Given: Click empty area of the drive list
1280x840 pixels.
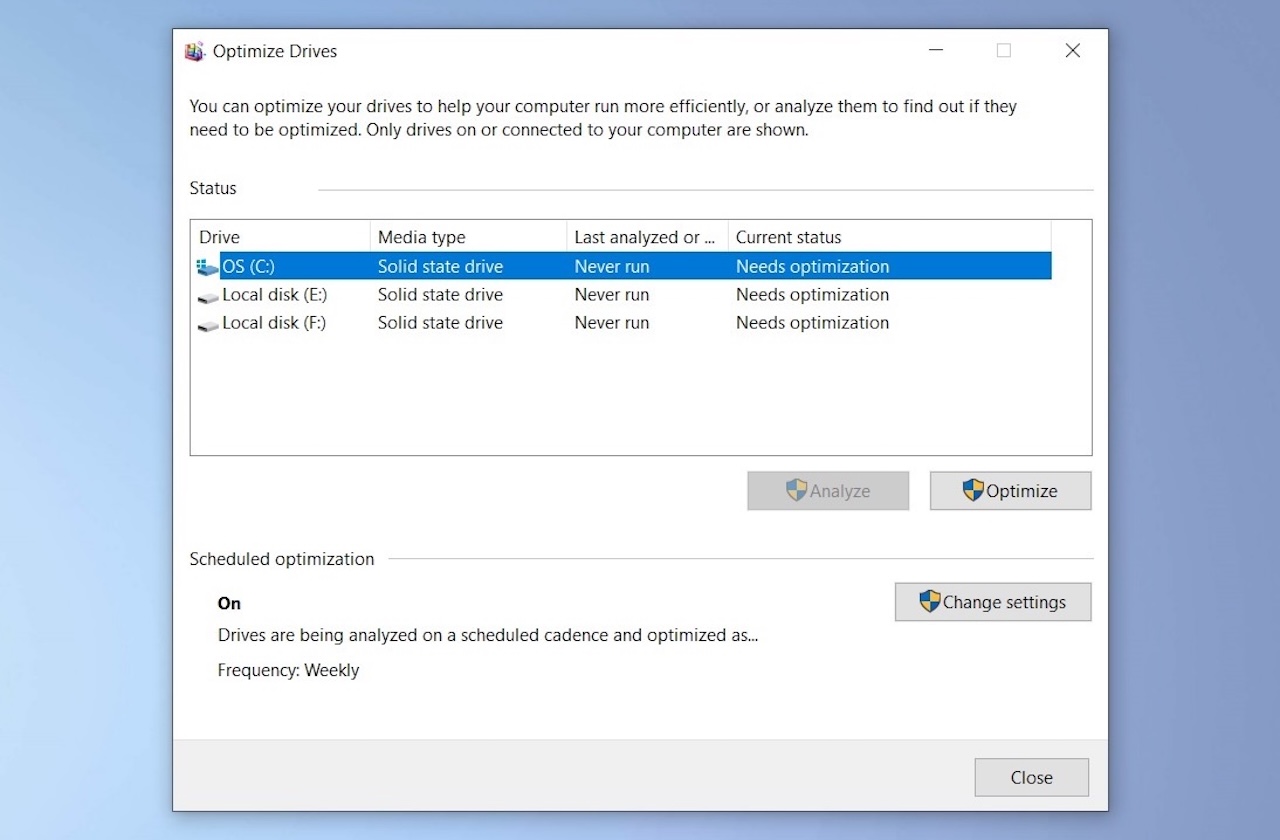Looking at the screenshot, I should [640, 400].
